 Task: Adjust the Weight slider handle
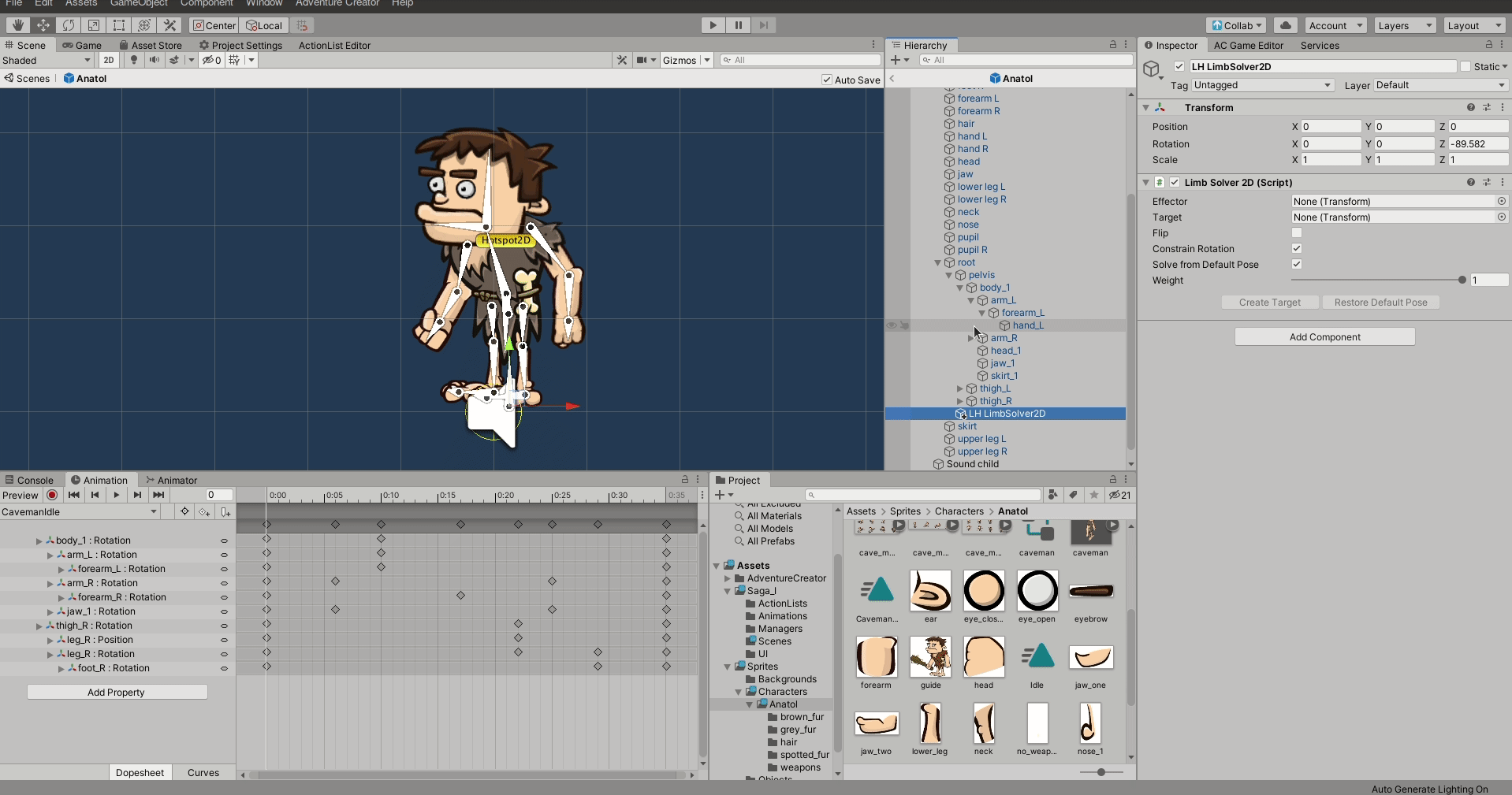[1462, 280]
